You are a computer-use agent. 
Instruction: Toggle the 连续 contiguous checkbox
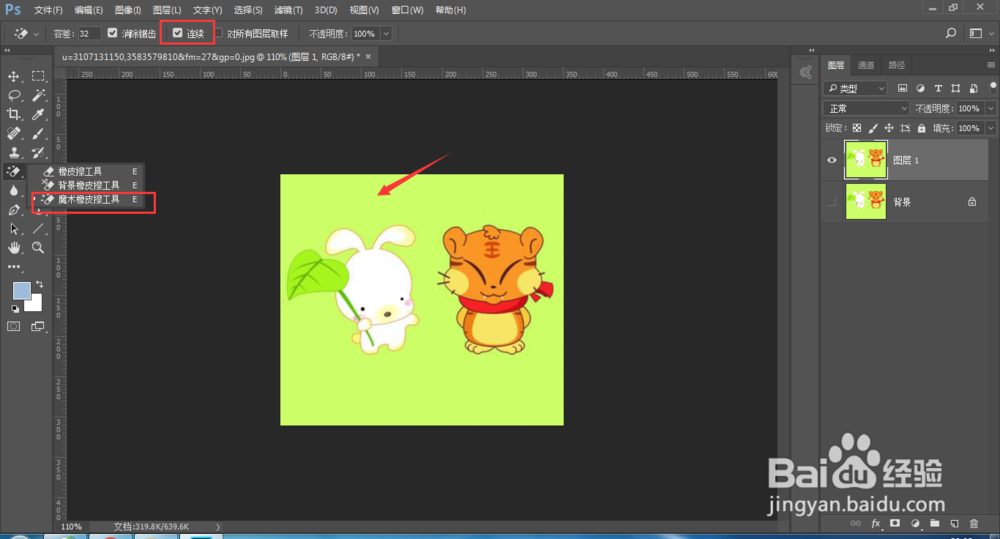click(177, 33)
